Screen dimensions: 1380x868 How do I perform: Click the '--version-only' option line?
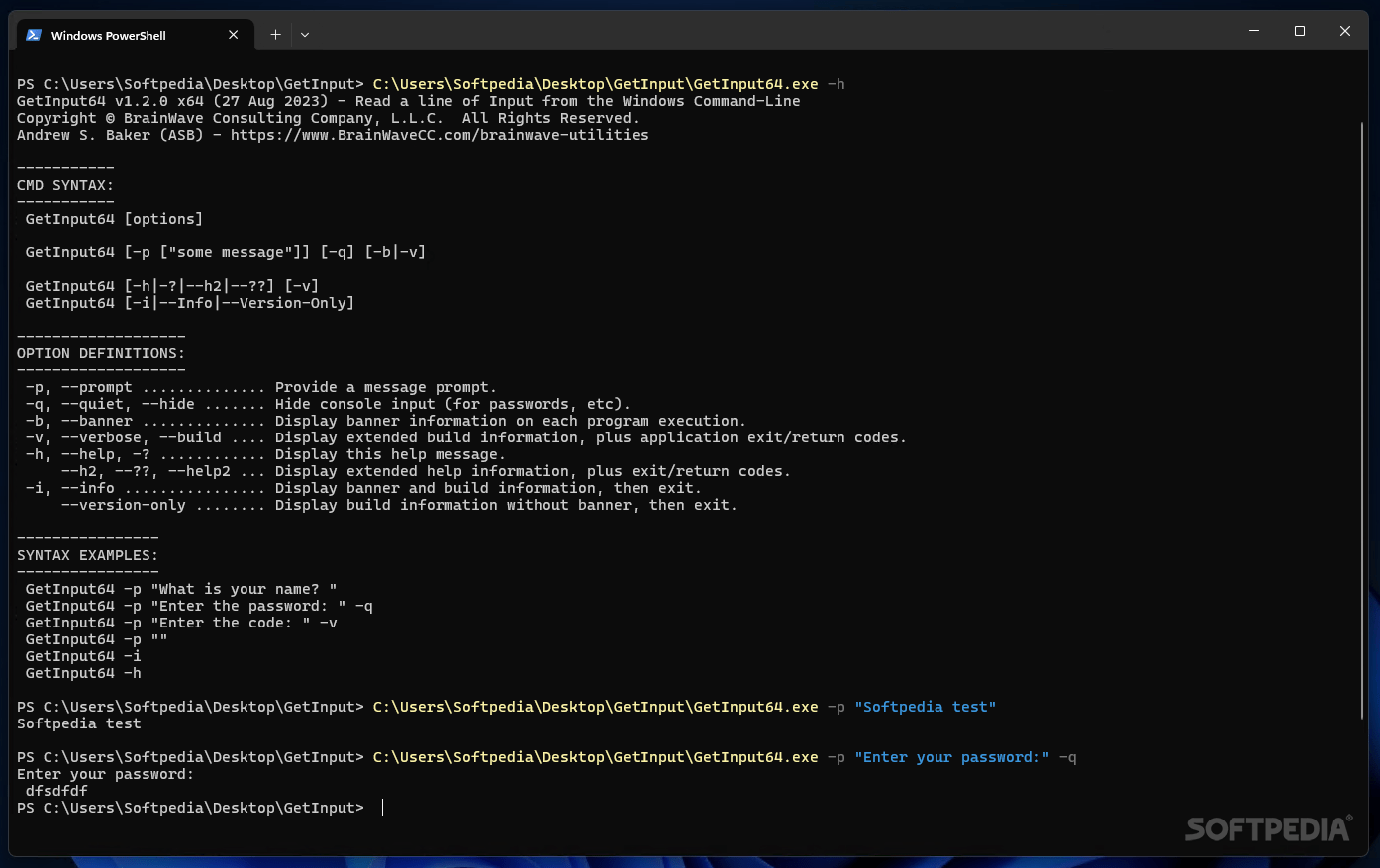click(399, 505)
